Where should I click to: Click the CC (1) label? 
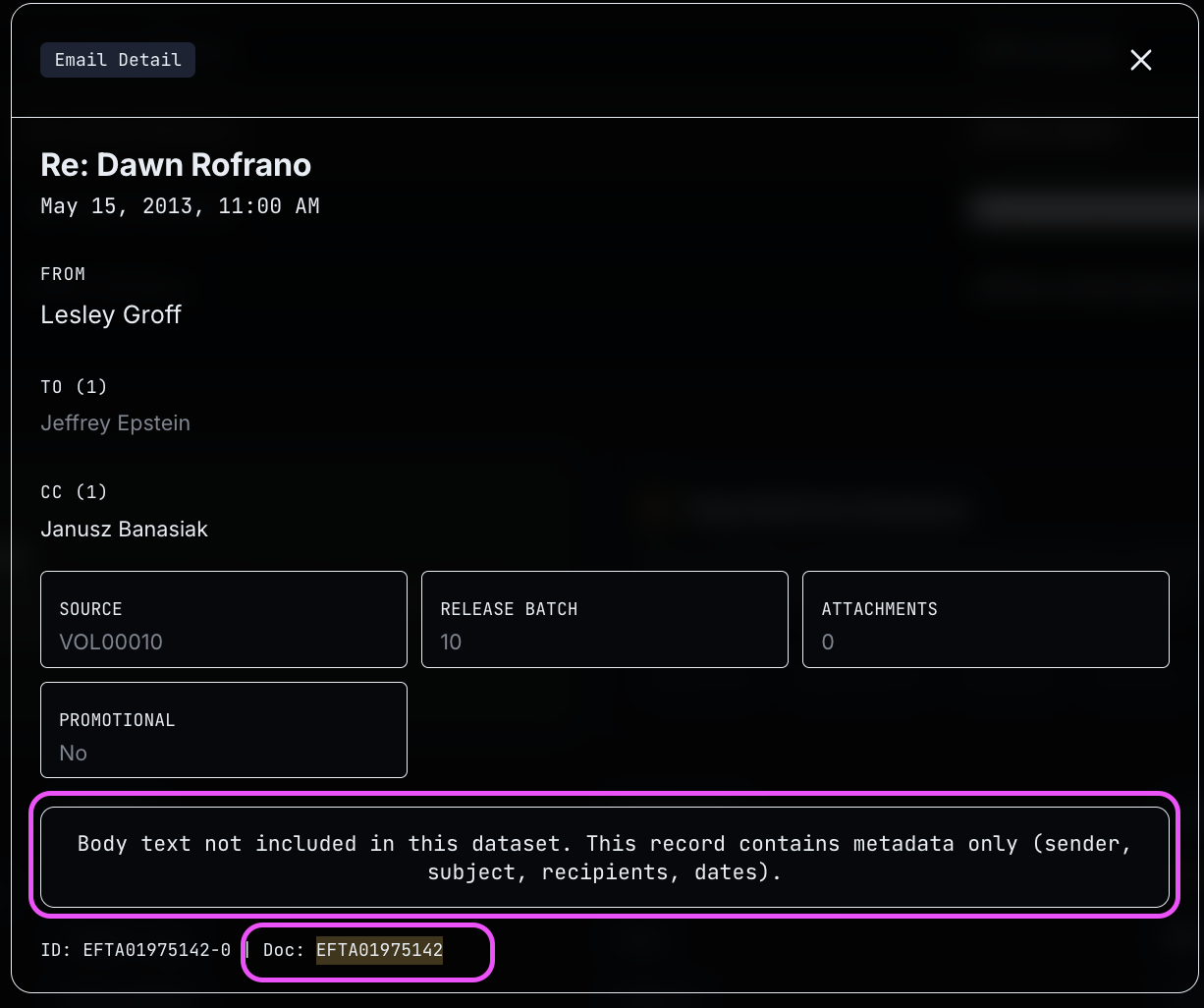[x=74, y=492]
